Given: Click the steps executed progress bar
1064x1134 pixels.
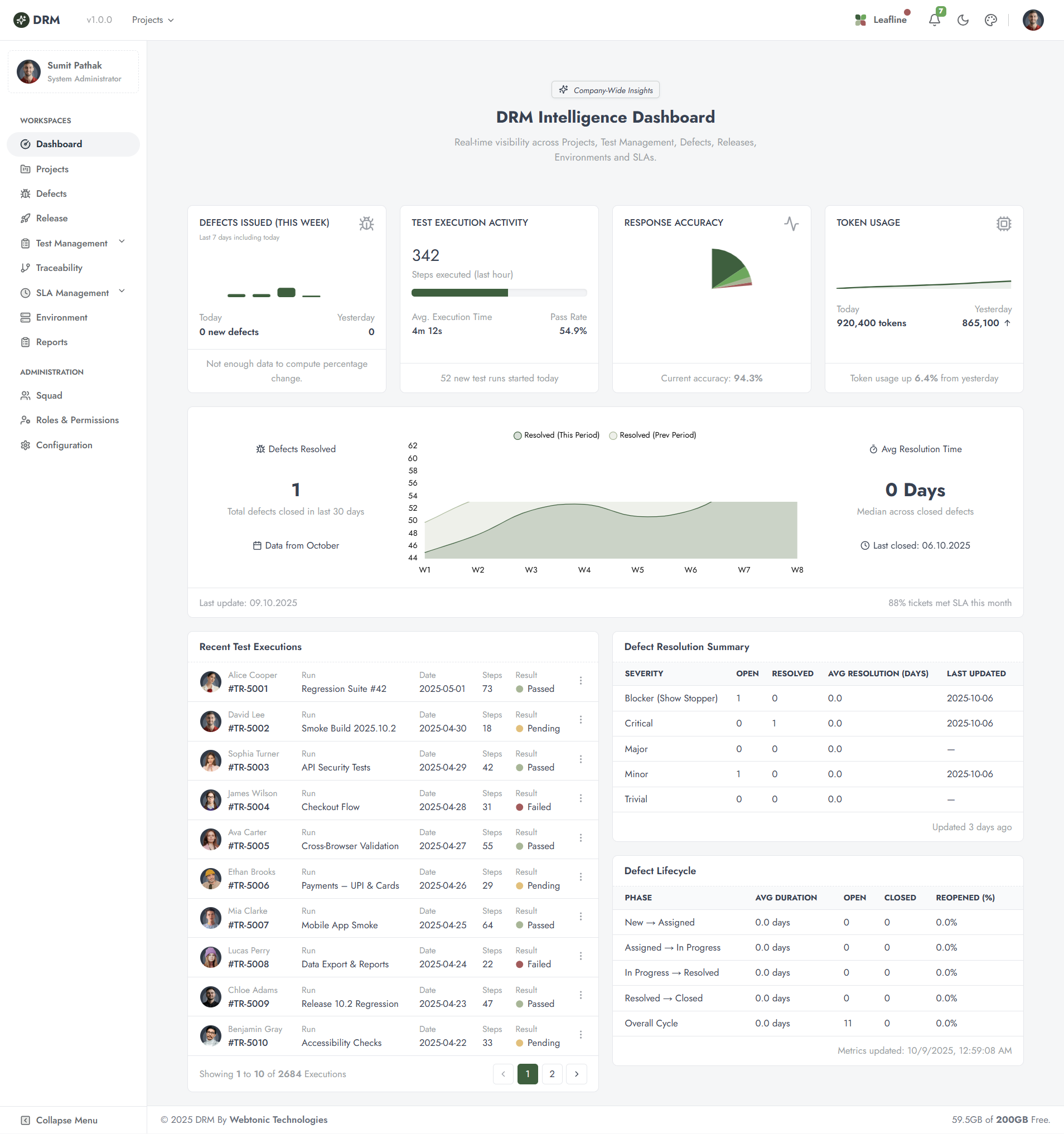Looking at the screenshot, I should click(499, 292).
